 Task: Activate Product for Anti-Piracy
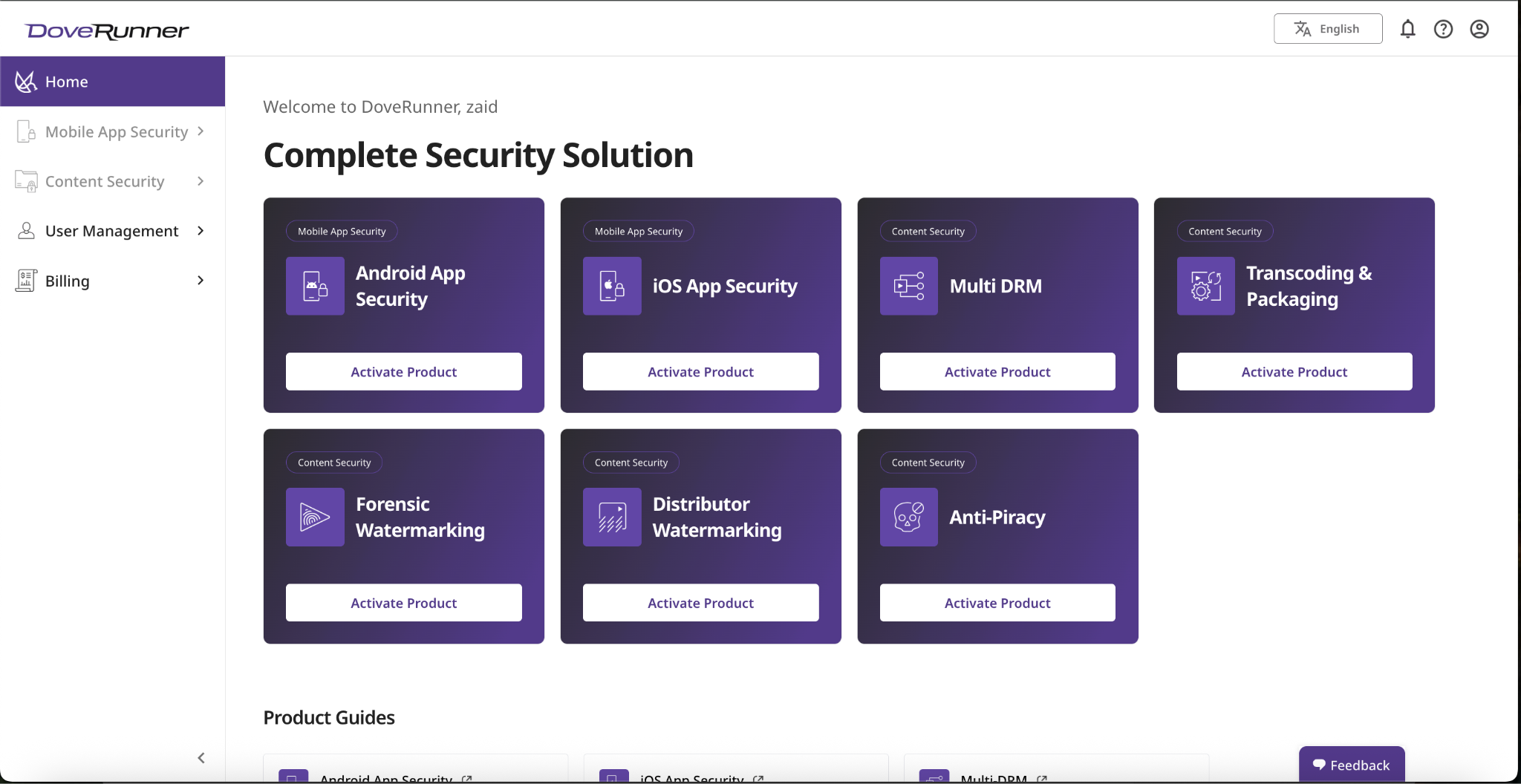click(997, 603)
